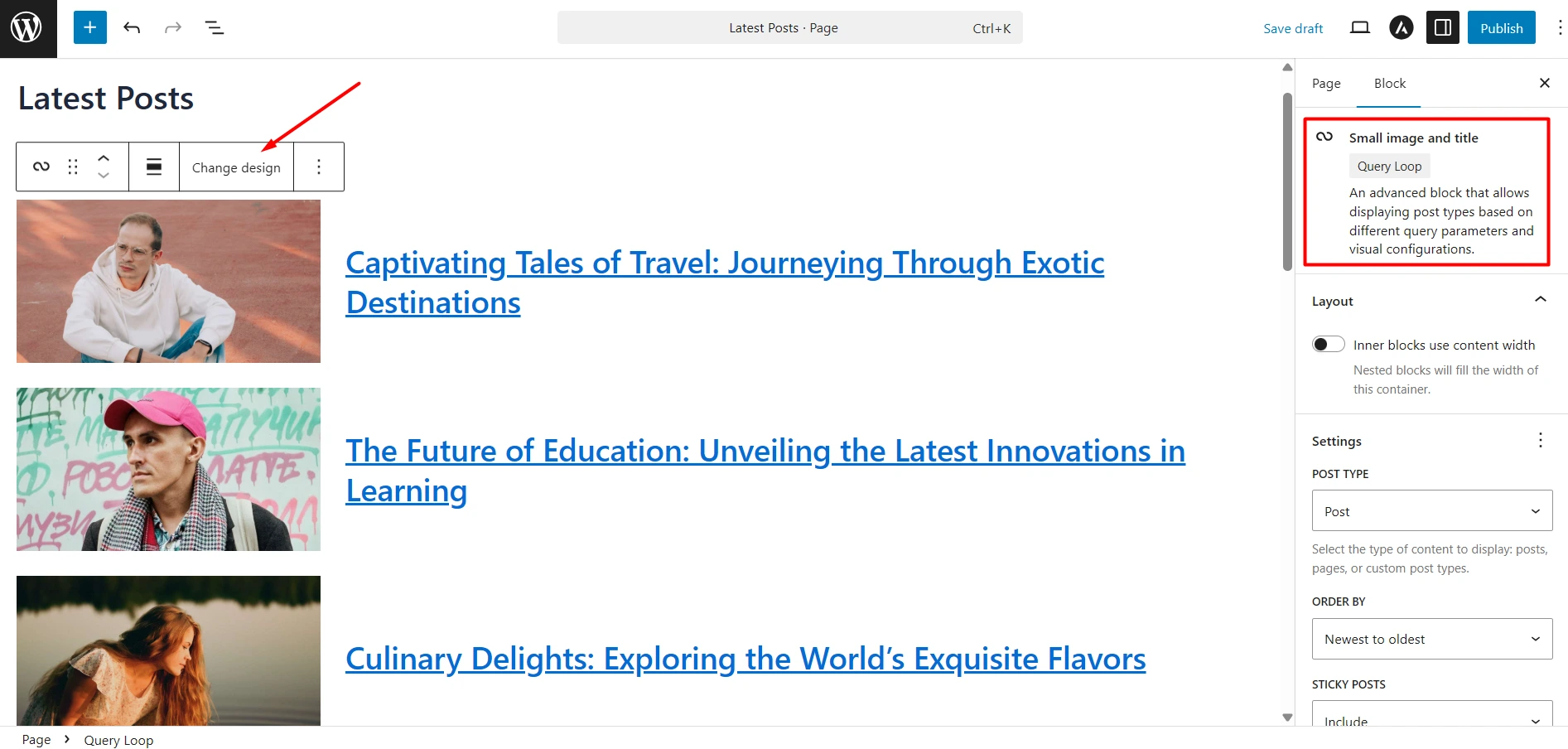Open the block inserter plus button
1568x749 pixels.
click(x=89, y=27)
